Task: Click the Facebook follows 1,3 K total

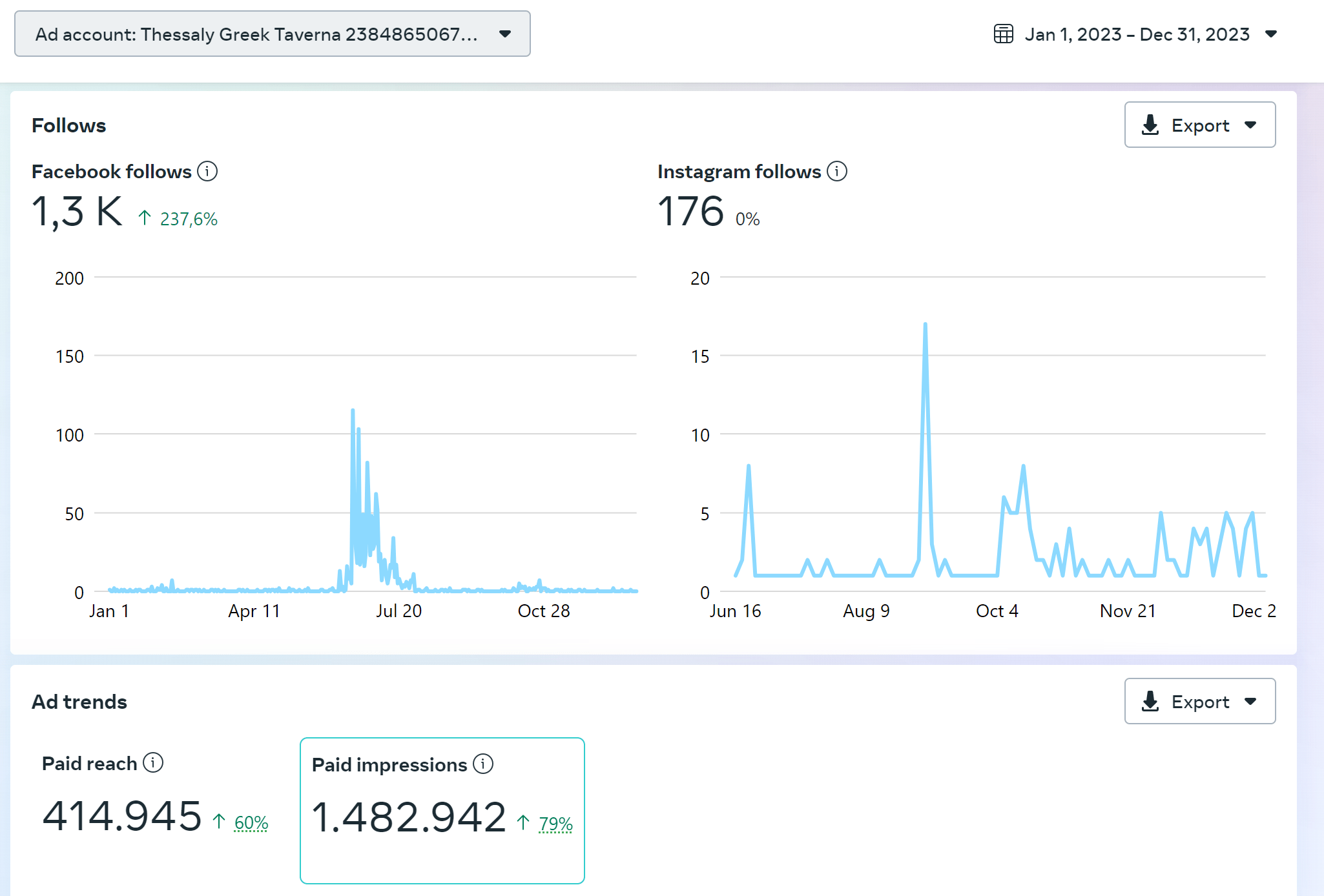Action: (x=77, y=212)
